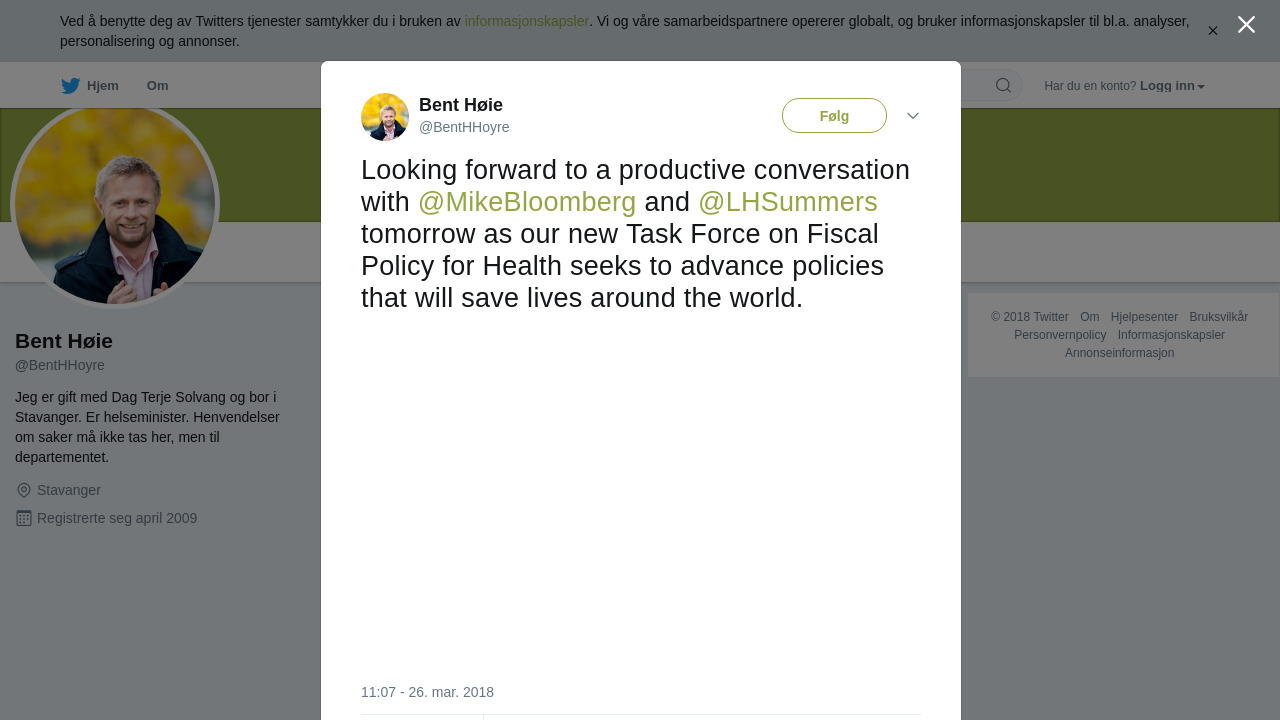Viewport: 1280px width, 720px height.
Task: Open Personvernpolicy footer link
Action: pos(1060,335)
